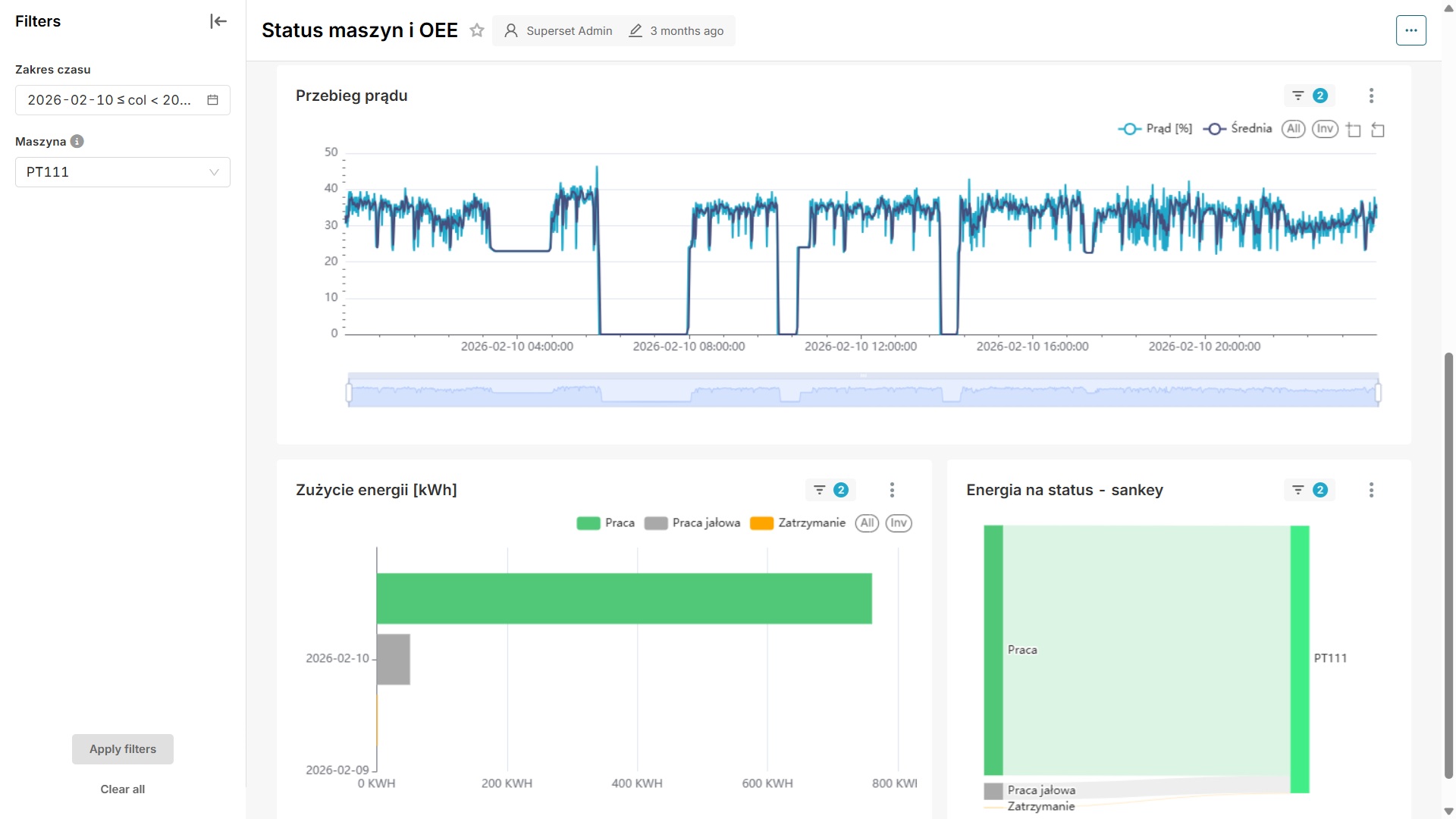This screenshot has width=1456, height=819.
Task: Click the Status maszyn i OEE title
Action: click(359, 30)
